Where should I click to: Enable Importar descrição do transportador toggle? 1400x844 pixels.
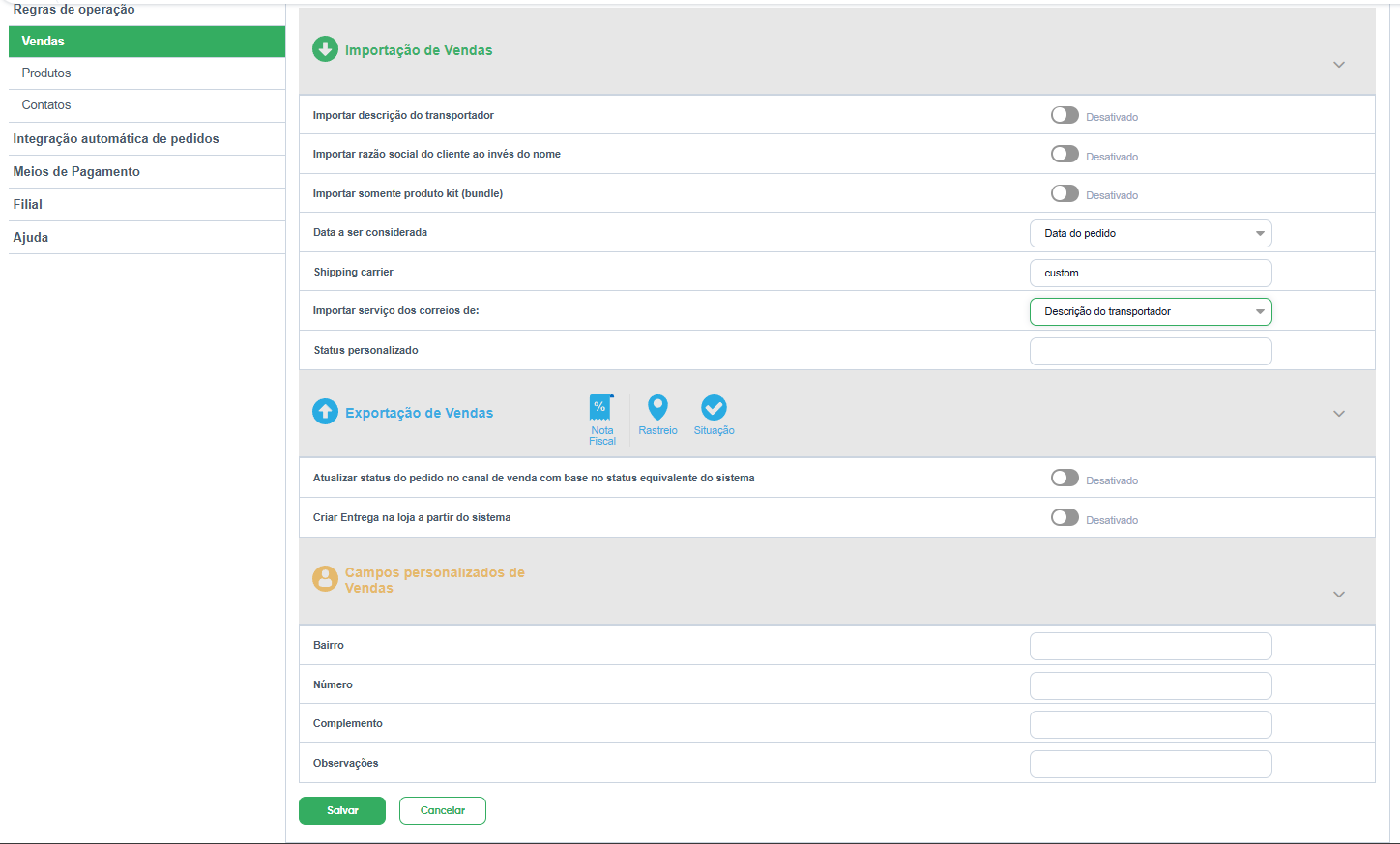(1065, 116)
